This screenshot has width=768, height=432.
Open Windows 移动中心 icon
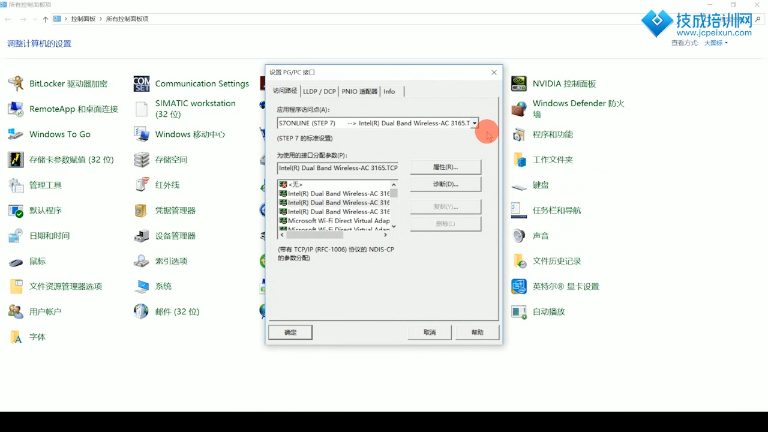pyautogui.click(x=142, y=134)
